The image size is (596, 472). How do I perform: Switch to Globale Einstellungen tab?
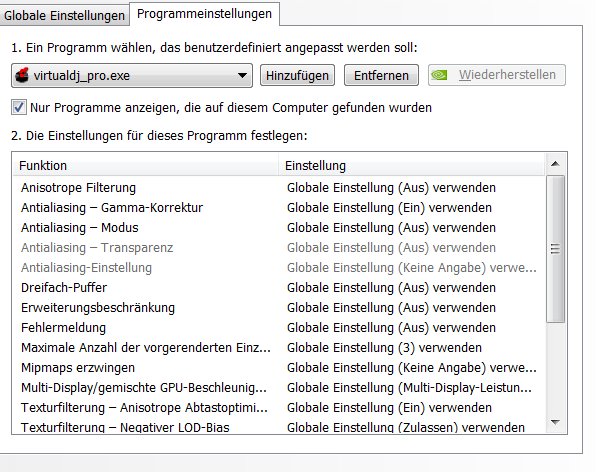(64, 16)
